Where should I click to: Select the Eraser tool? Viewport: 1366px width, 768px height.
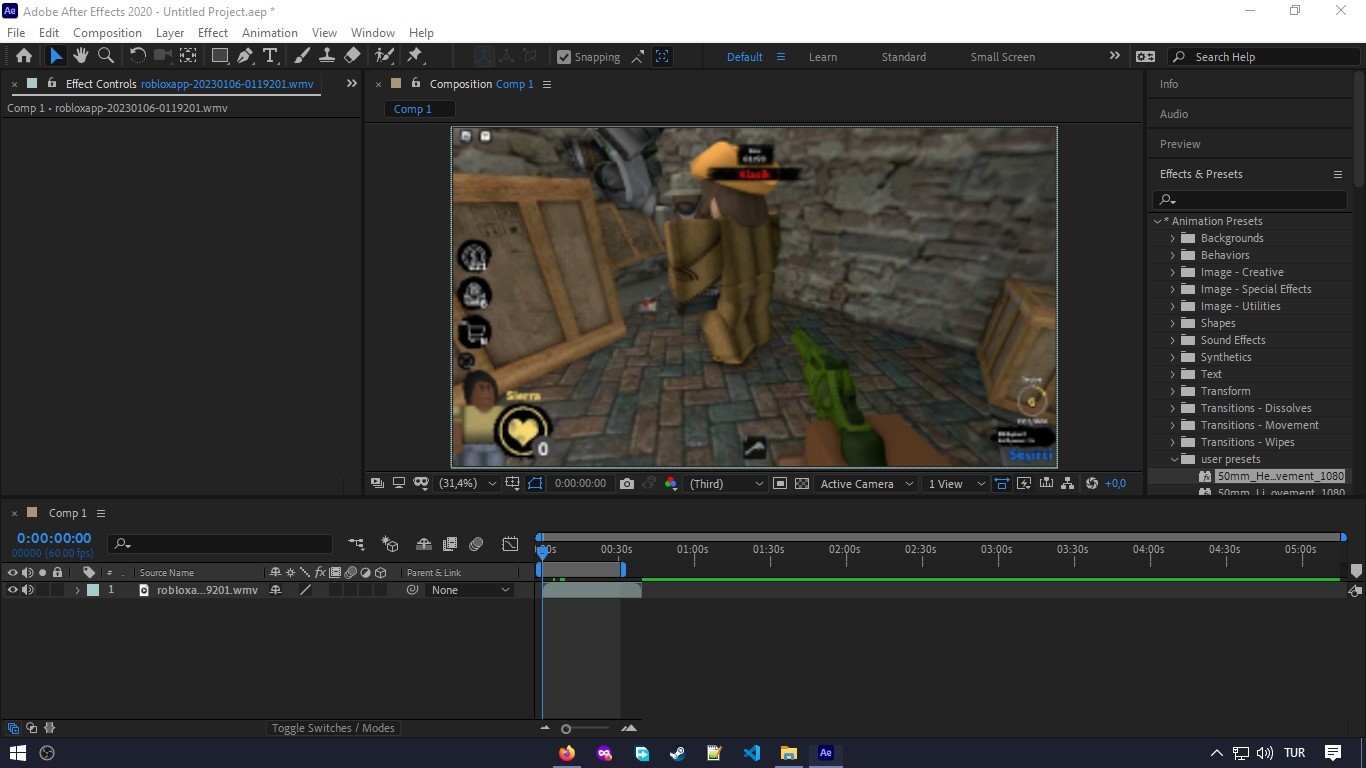click(x=352, y=56)
